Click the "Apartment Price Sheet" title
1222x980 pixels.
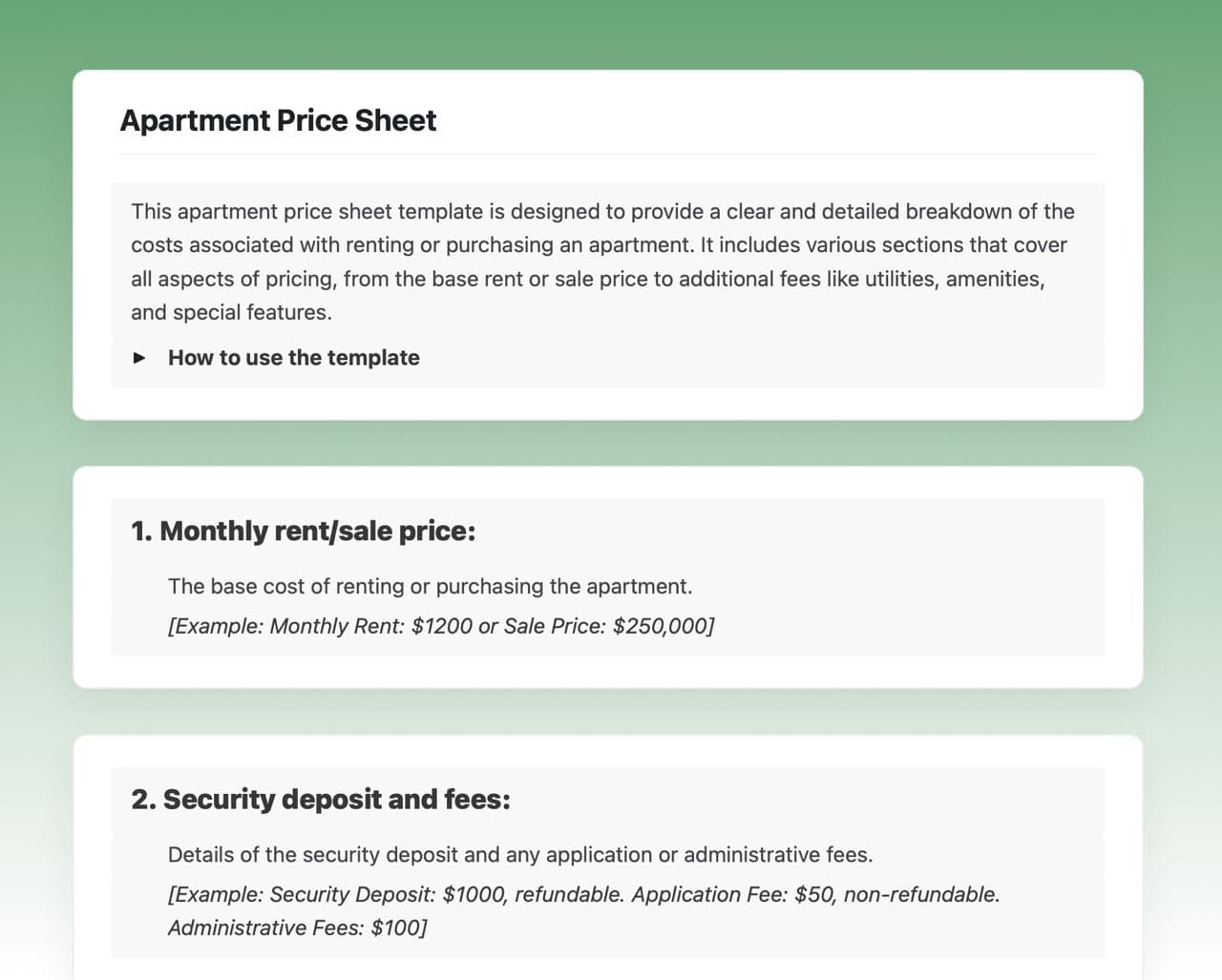278,120
